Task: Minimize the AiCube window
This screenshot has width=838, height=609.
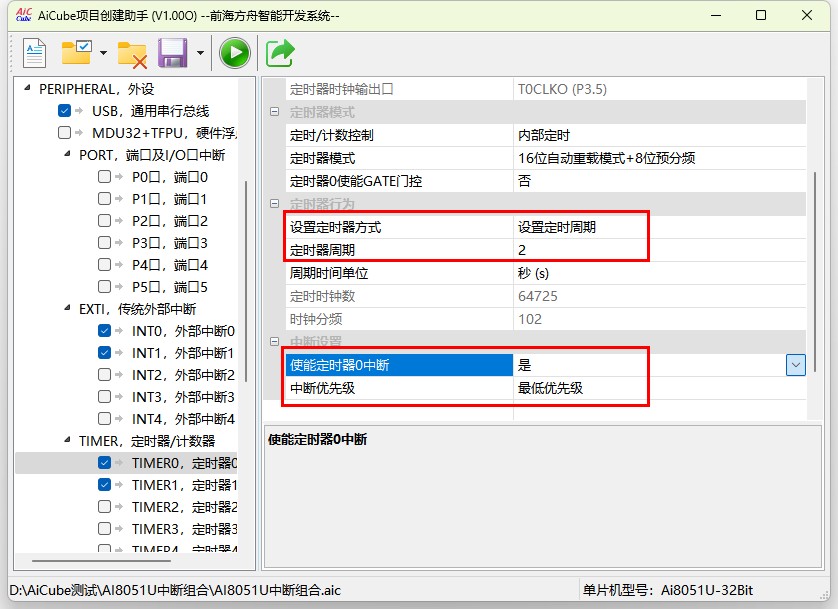Action: pos(716,15)
